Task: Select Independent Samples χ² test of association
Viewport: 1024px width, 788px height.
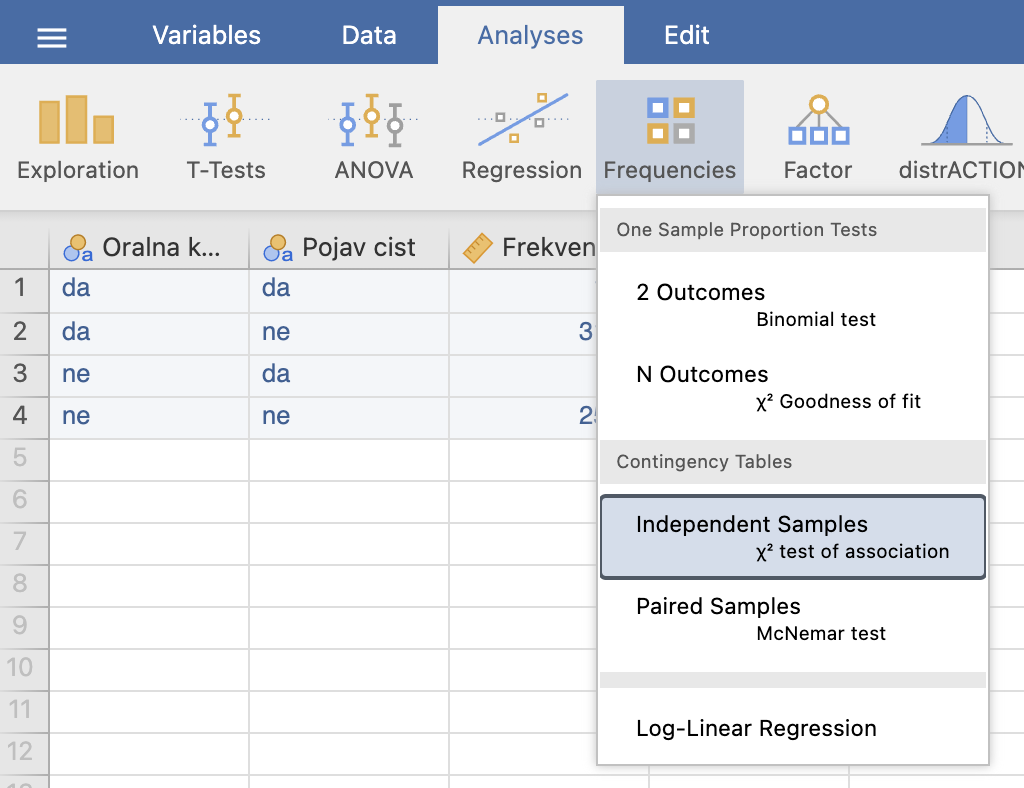Action: point(792,537)
